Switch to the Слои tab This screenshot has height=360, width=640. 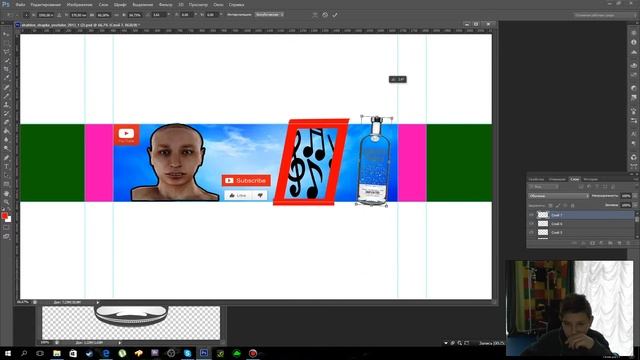pos(575,179)
